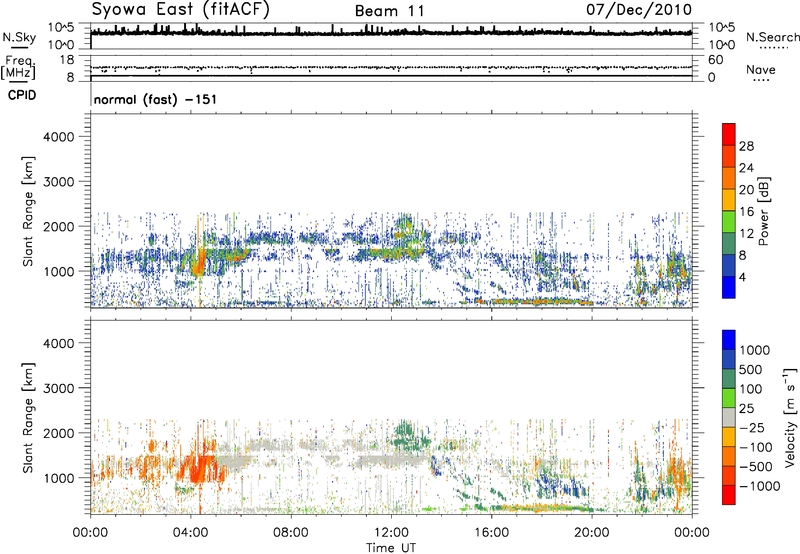Click the "04:00" time axis label
Screen dimensions: 800x554
190,533
